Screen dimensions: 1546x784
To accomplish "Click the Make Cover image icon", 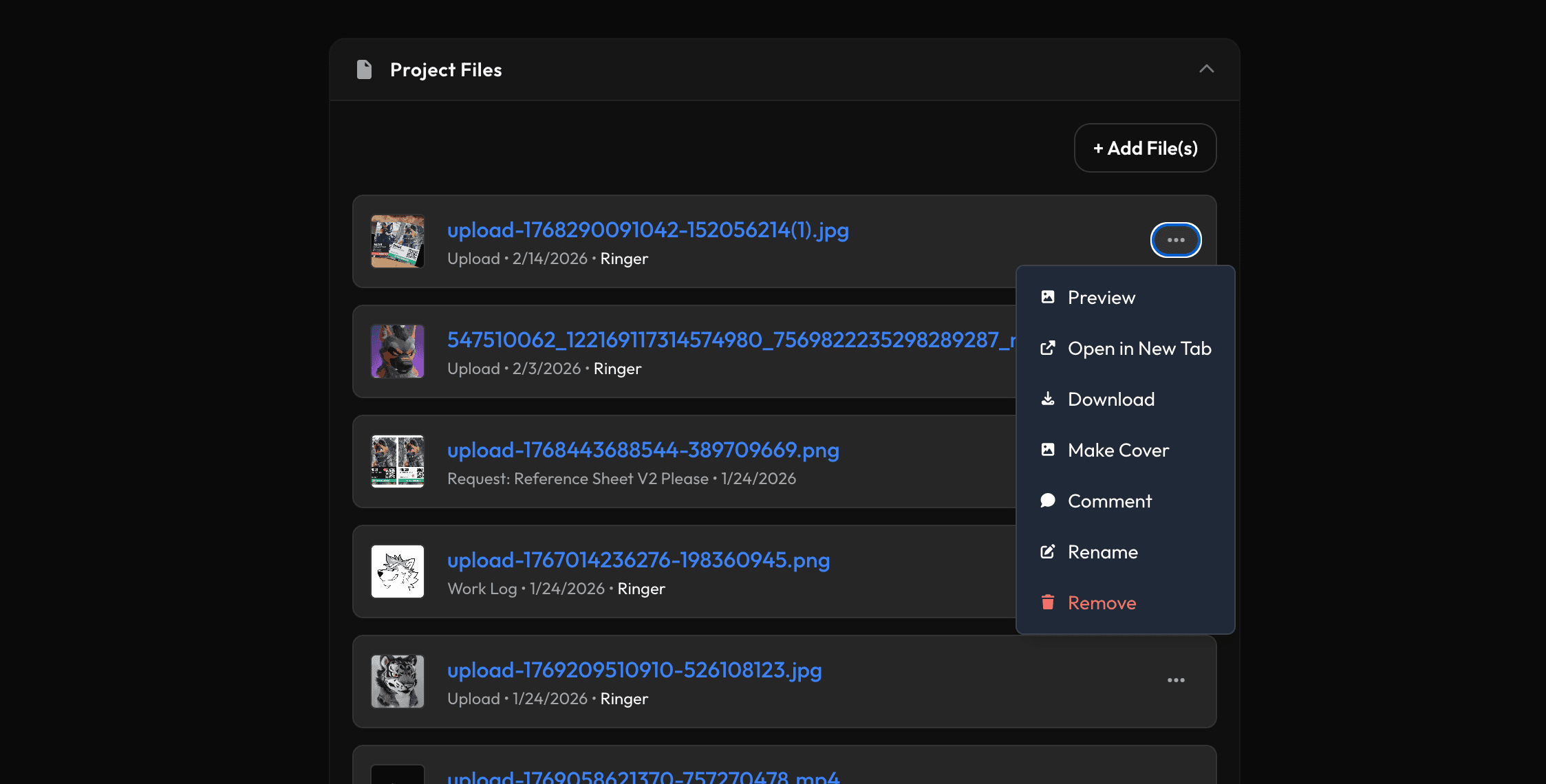I will click(x=1047, y=450).
